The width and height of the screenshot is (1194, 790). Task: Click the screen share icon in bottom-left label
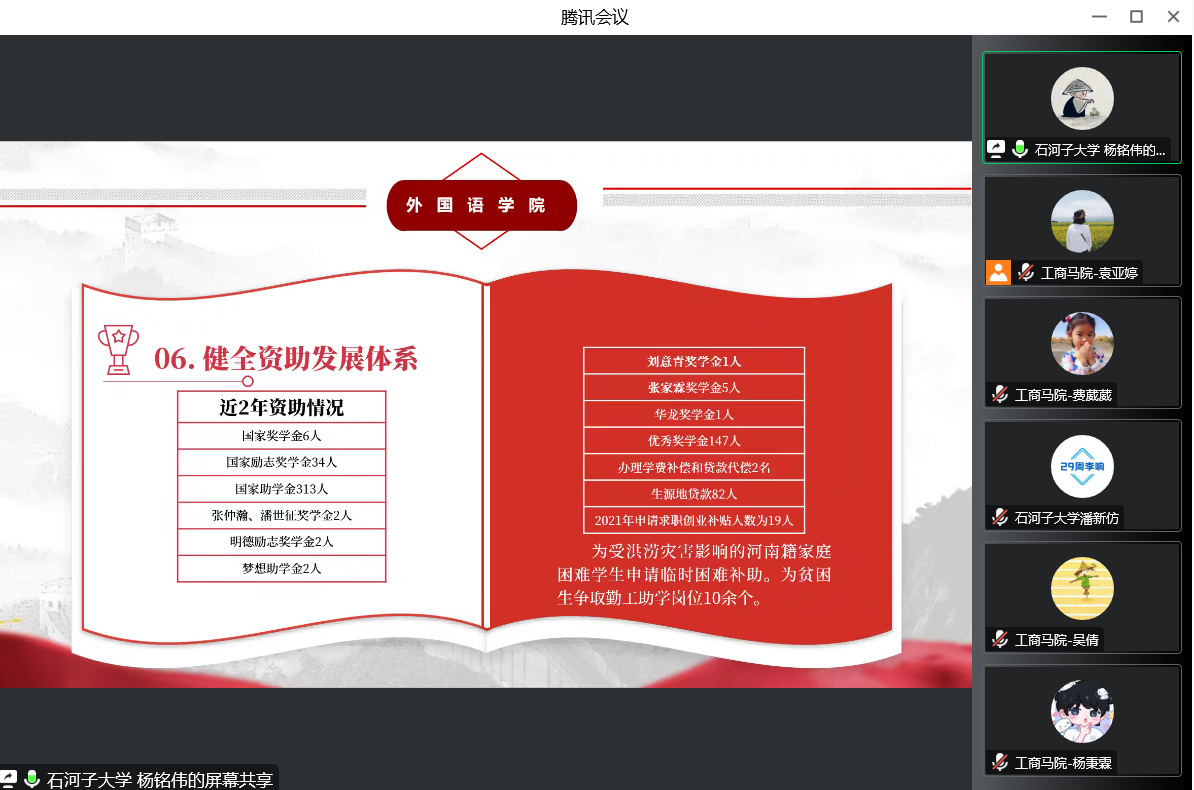click(x=9, y=778)
